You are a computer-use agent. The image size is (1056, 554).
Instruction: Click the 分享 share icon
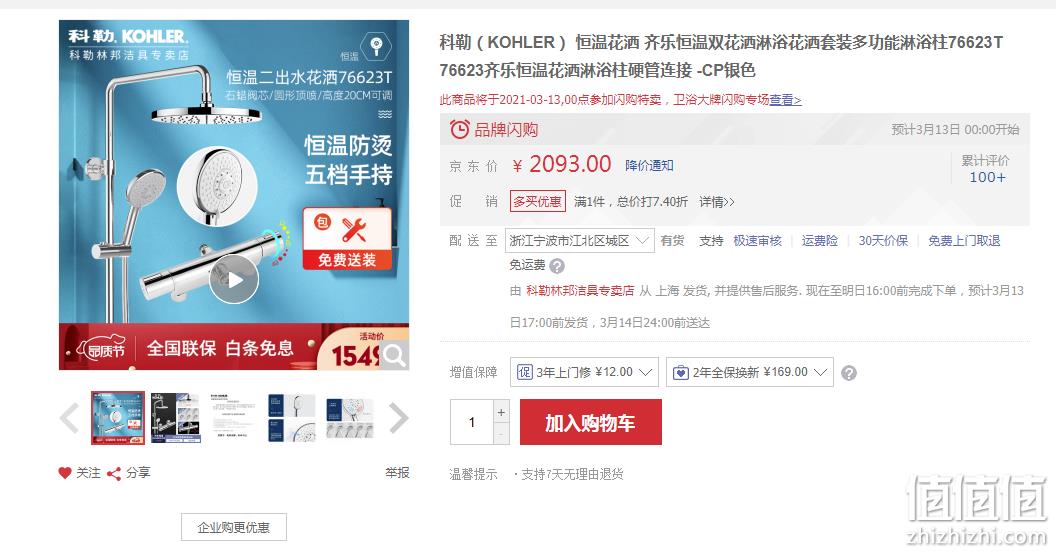coord(114,473)
